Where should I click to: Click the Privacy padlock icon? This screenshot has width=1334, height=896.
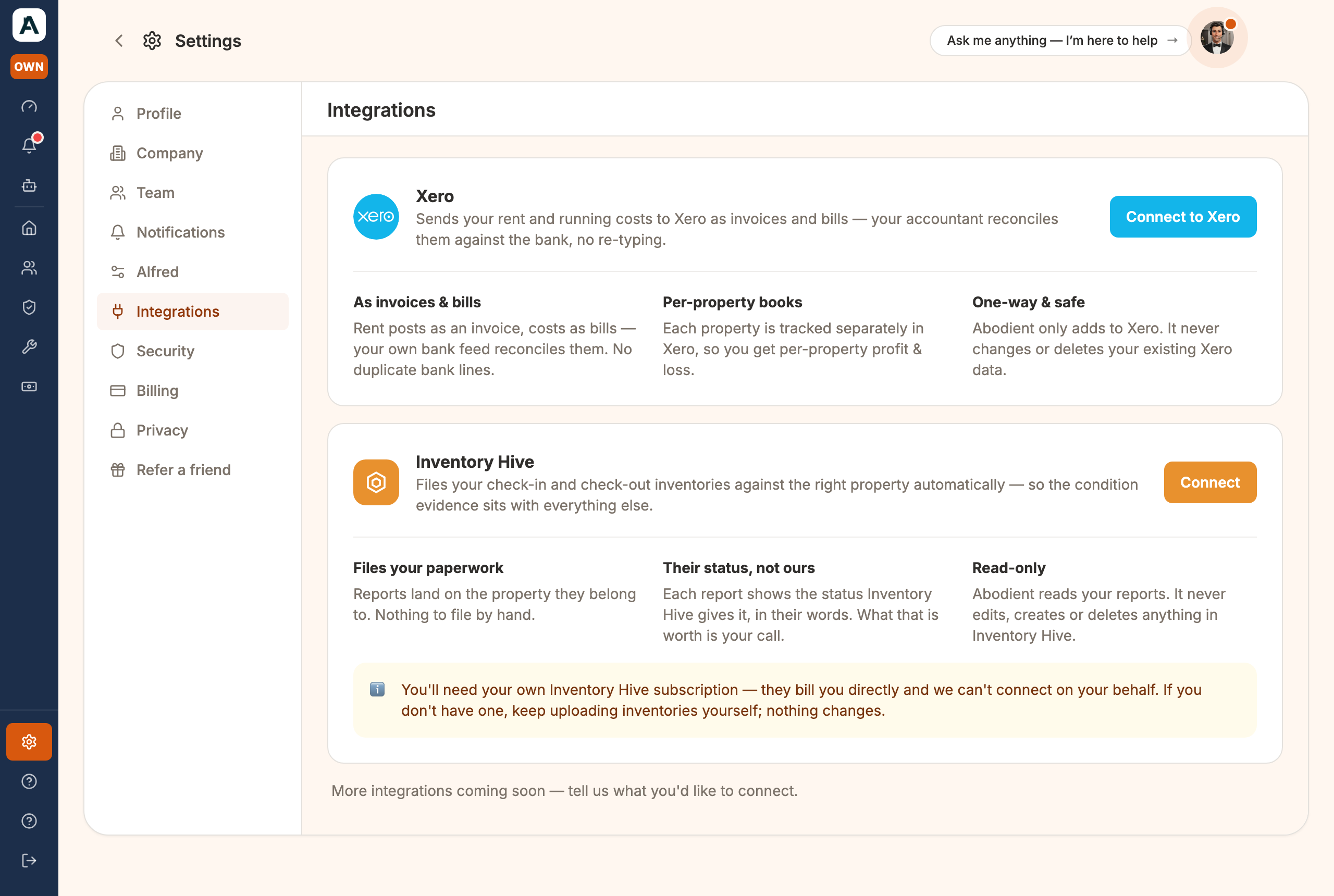[x=118, y=430]
